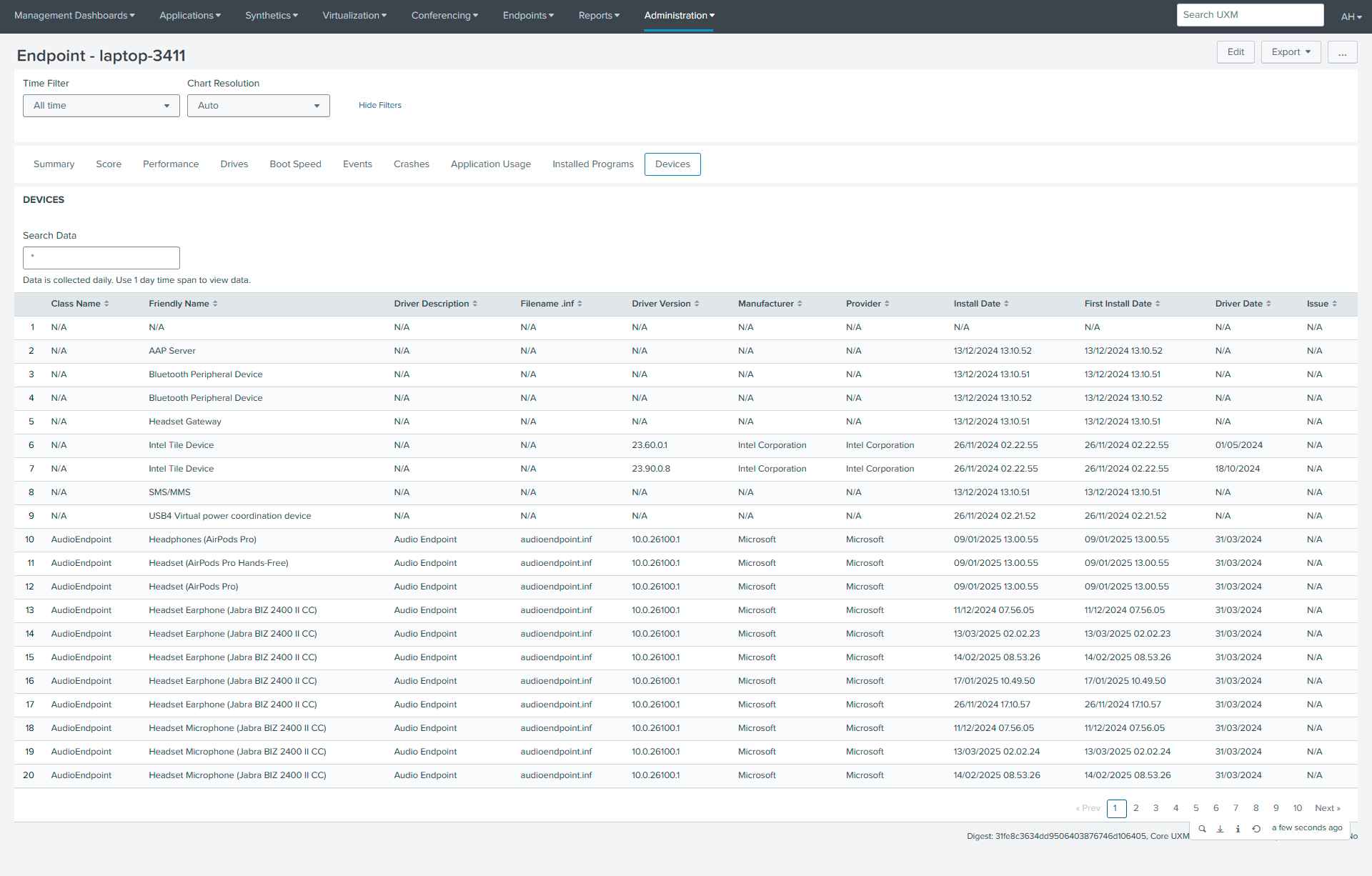Click 'Headphones (AirPods Pro)' friendly name
Screen dimensions: 1372x876
click(202, 539)
